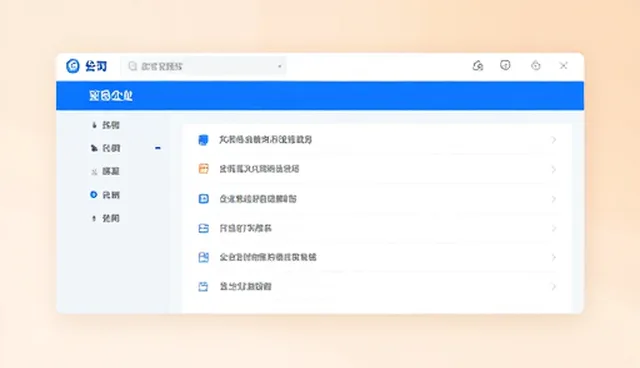Image resolution: width=640 pixels, height=368 pixels.
Task: Open the first list row via its chevron
Action: pyautogui.click(x=554, y=140)
